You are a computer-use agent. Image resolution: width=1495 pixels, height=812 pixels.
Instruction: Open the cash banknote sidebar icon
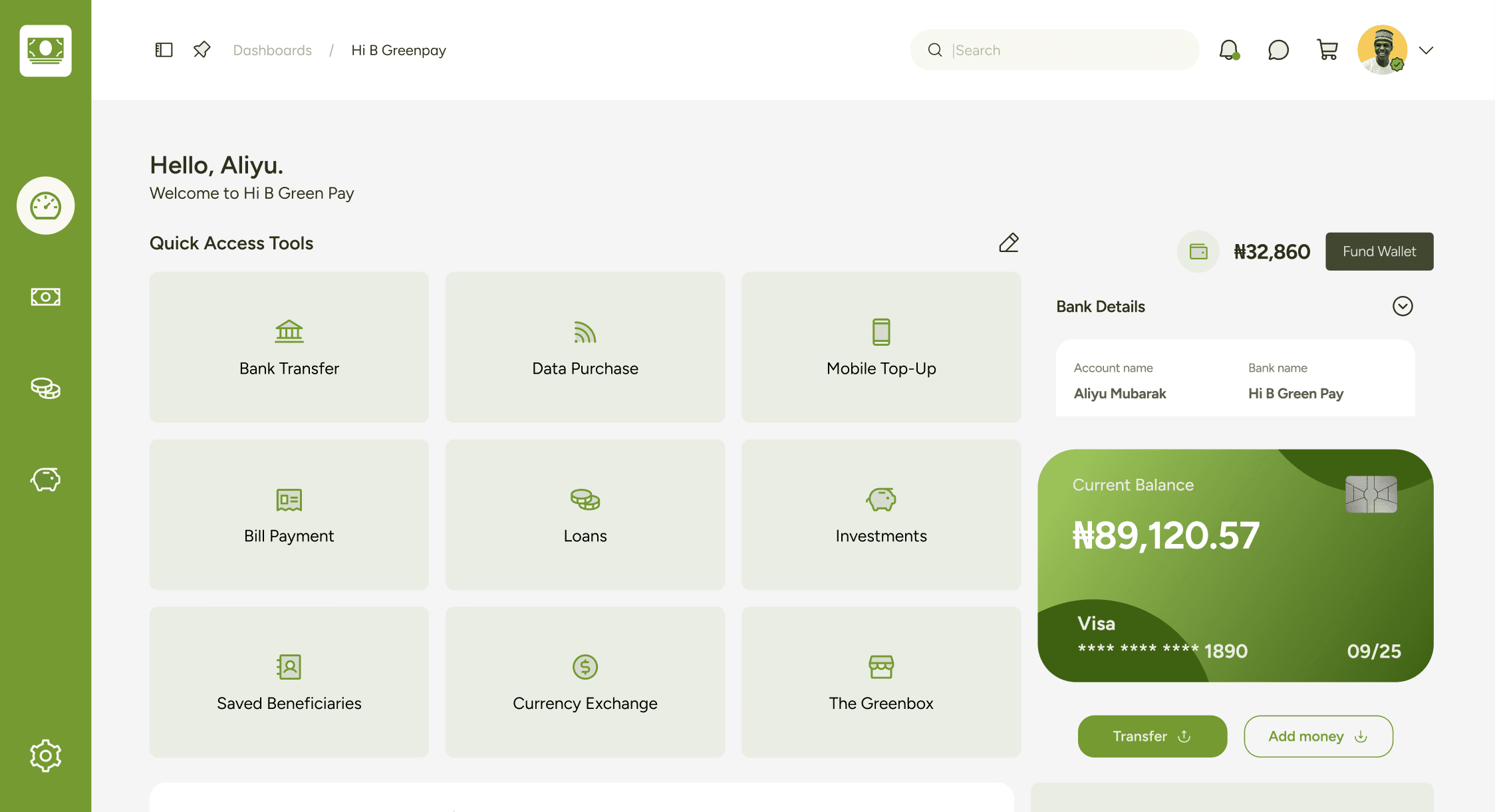click(45, 297)
